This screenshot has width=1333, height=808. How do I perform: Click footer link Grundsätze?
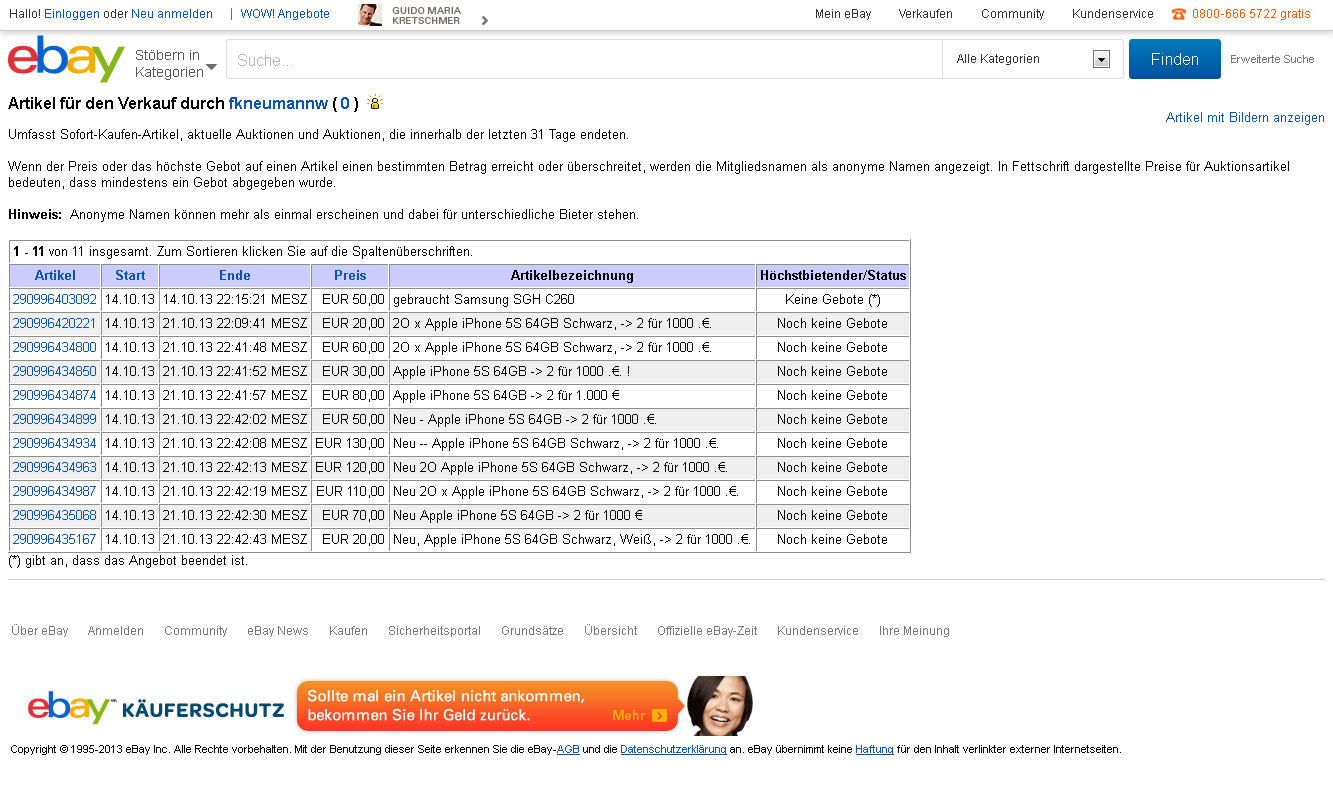tap(532, 631)
